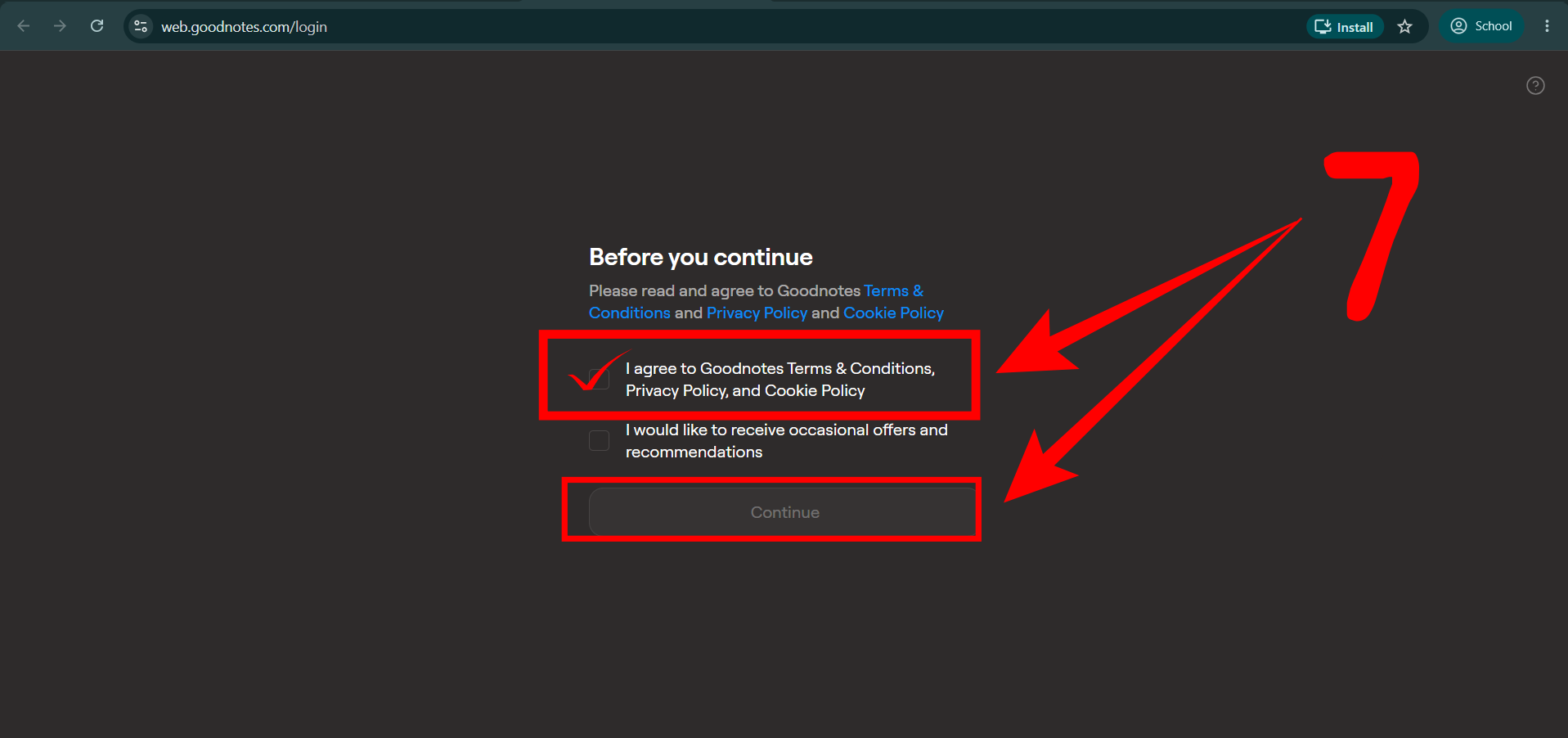Reload the Goodnotes login page
1568x738 pixels.
click(97, 26)
